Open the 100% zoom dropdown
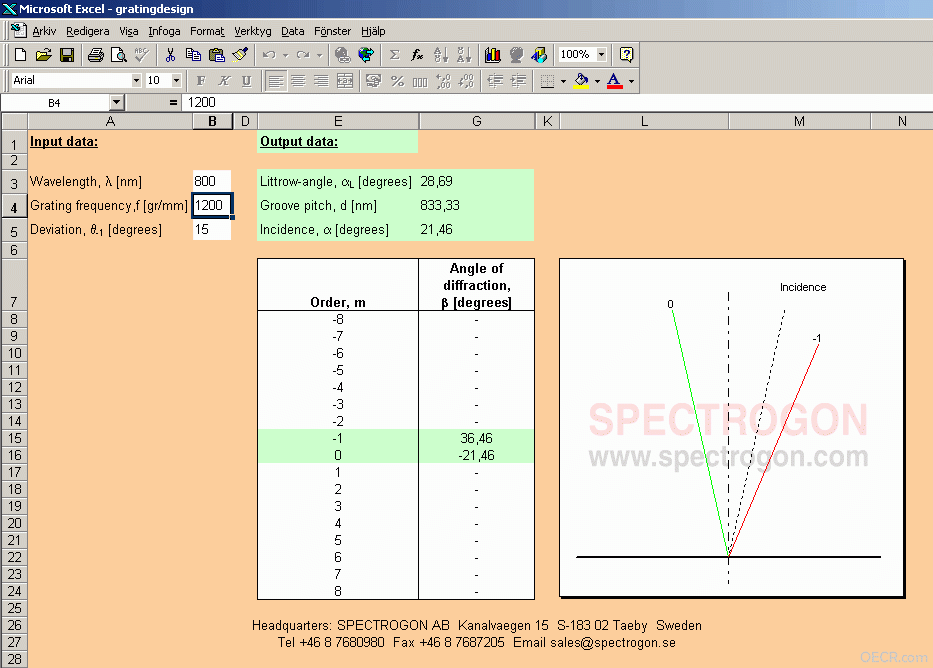 coord(602,55)
